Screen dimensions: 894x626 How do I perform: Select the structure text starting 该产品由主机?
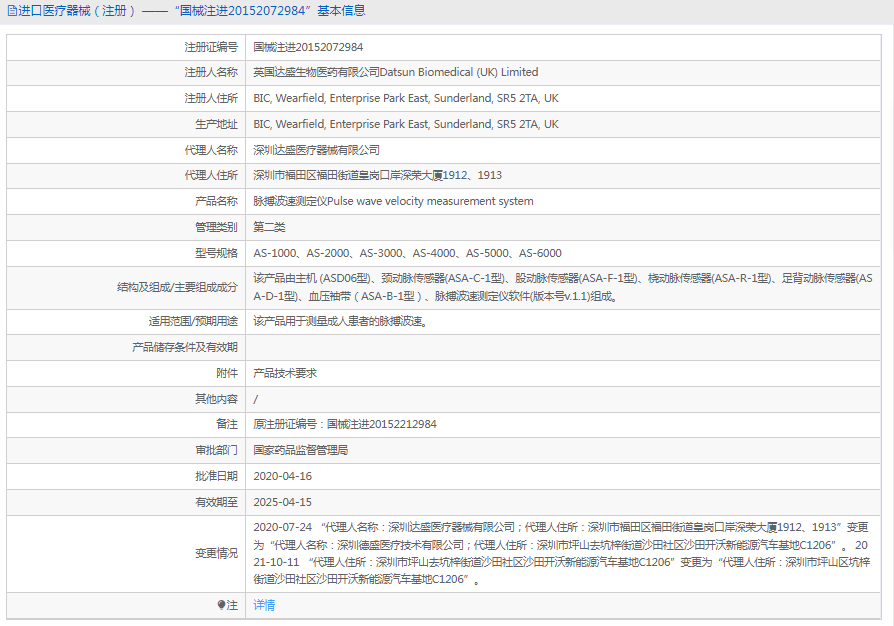563,287
